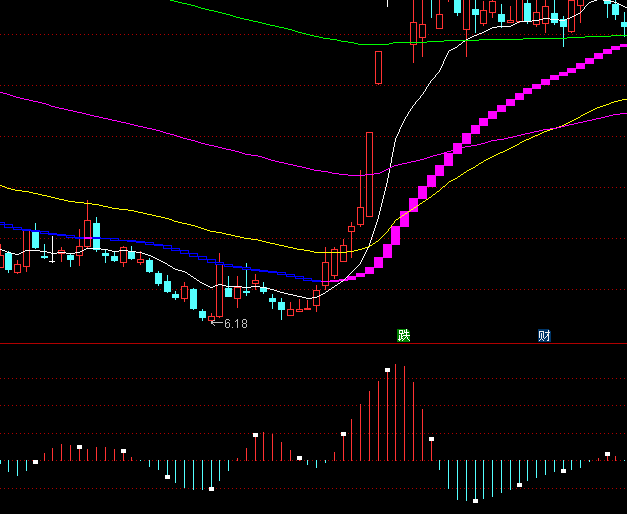Click the tall red breakout candlestick mid-chart

click(369, 174)
